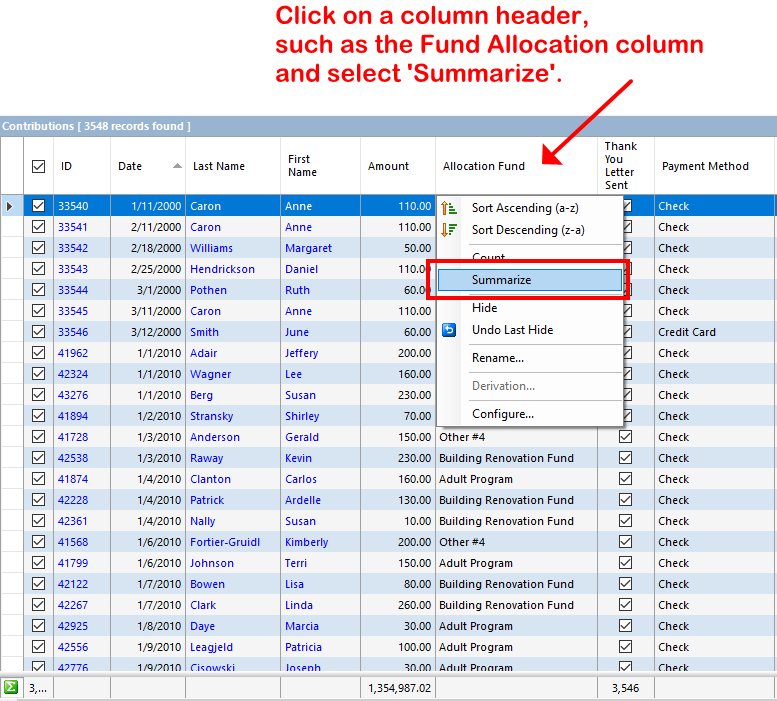The height and width of the screenshot is (701, 777).
Task: Click Date column sort arrow indicator
Action: coord(177,166)
